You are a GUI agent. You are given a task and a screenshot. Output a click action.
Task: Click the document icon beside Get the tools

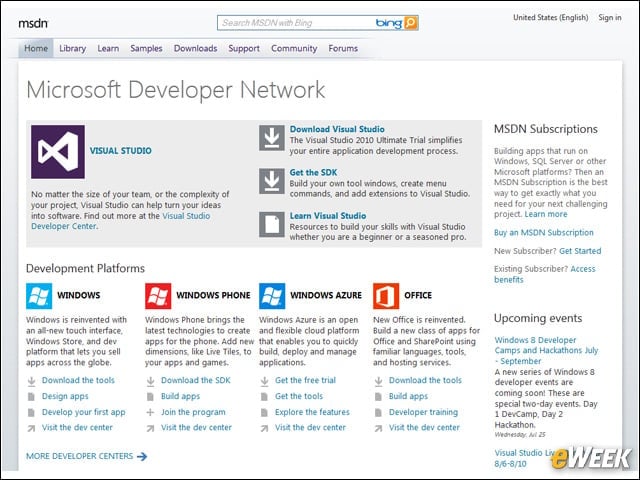[x=264, y=396]
